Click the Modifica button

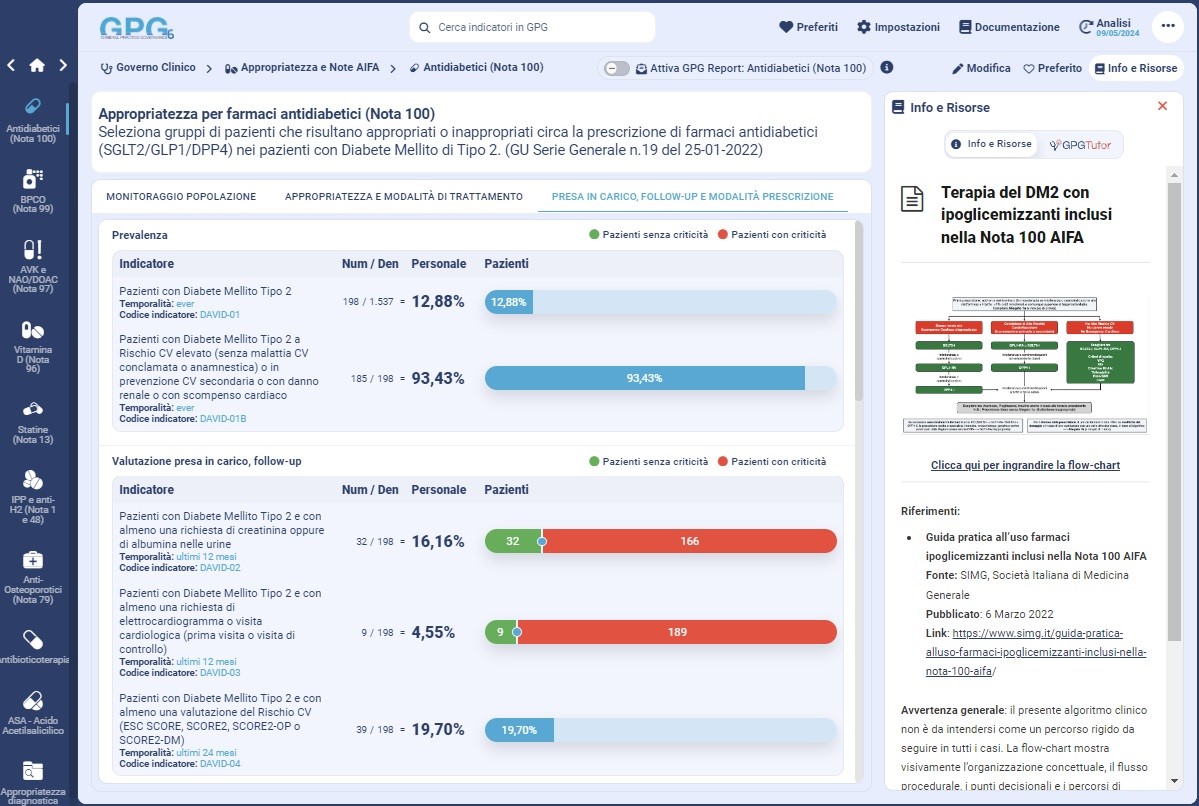[x=981, y=68]
